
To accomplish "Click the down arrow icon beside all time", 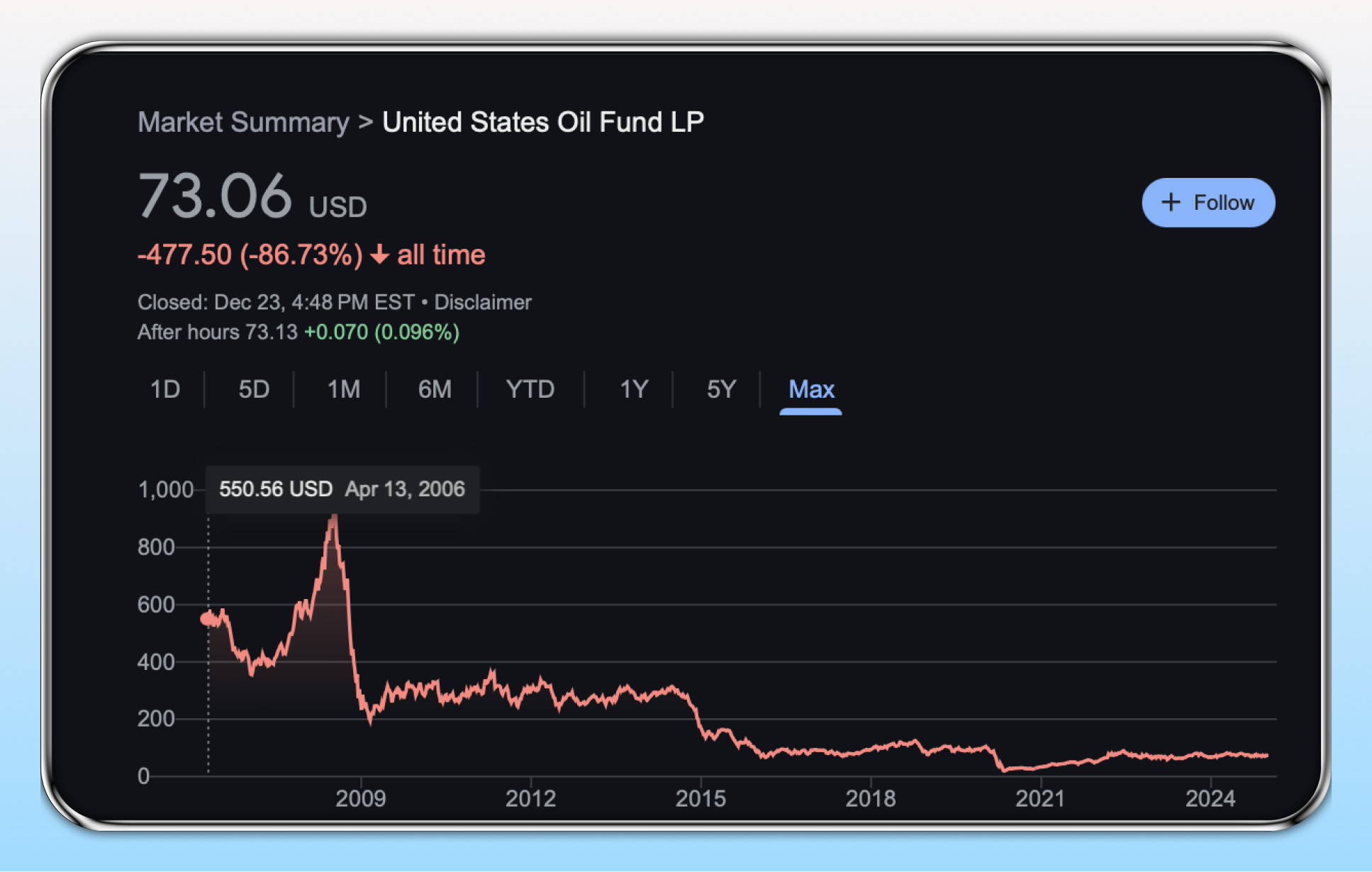I will point(380,255).
